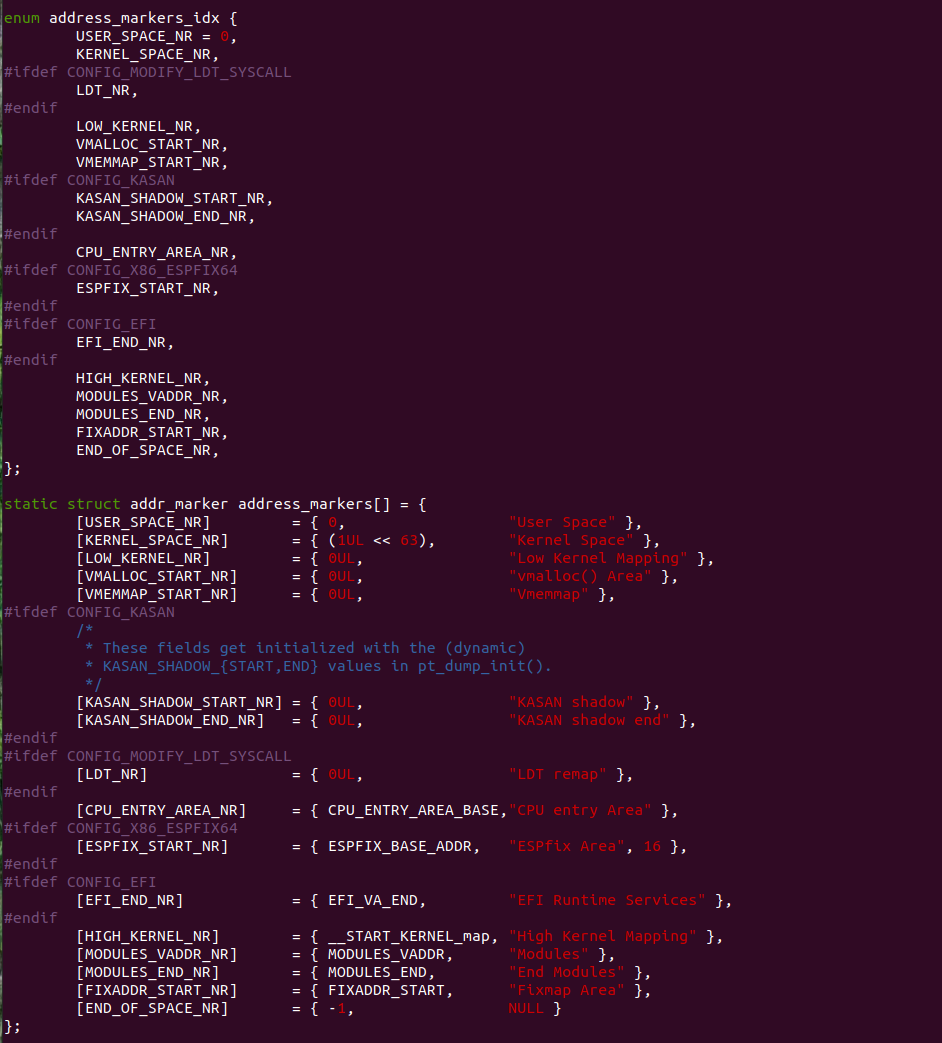This screenshot has height=1043, width=942.
Task: Click the number 63 in the shift expression
Action: (409, 540)
